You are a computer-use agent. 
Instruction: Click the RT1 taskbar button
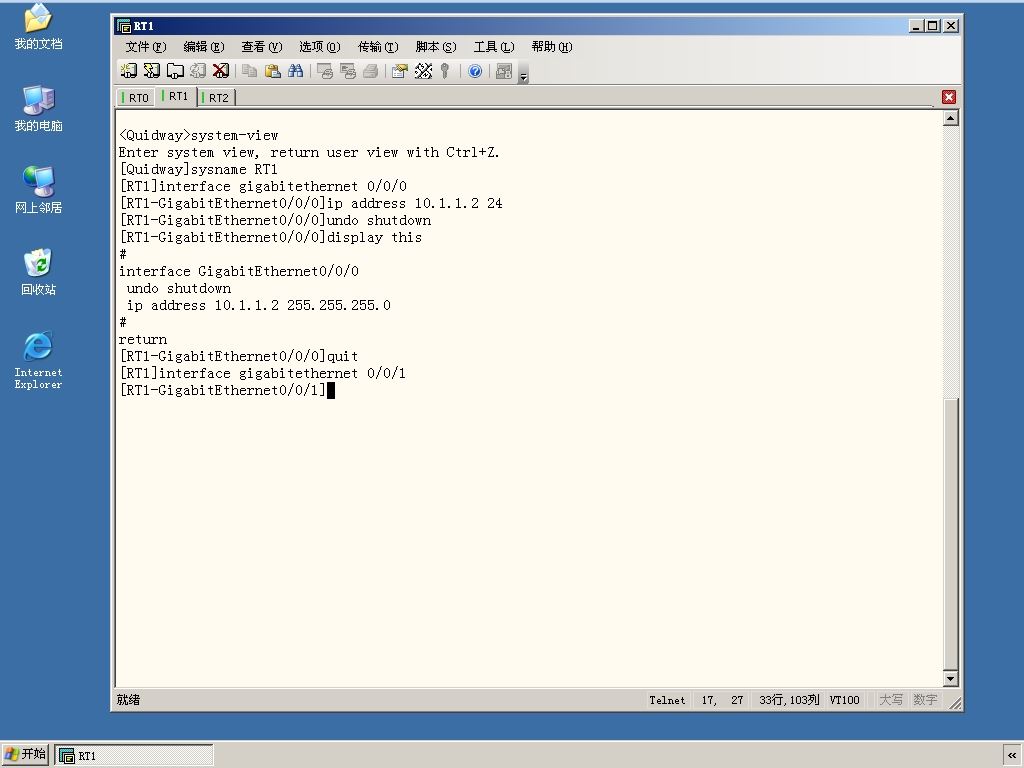click(134, 755)
